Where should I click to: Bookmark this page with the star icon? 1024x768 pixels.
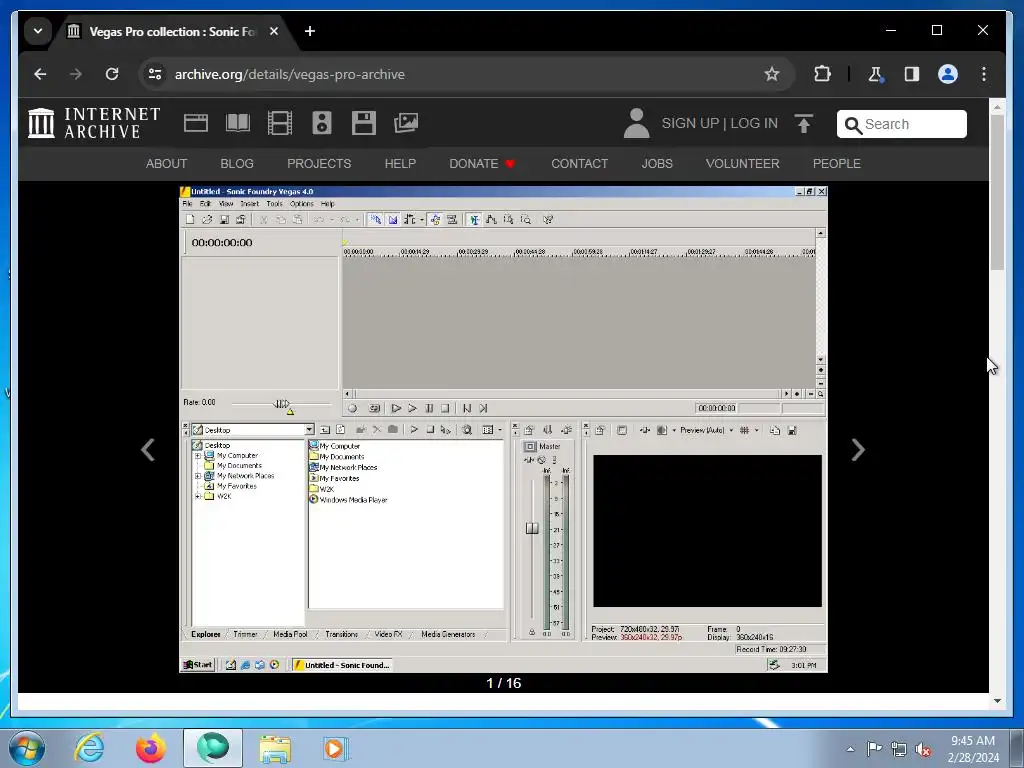771,74
